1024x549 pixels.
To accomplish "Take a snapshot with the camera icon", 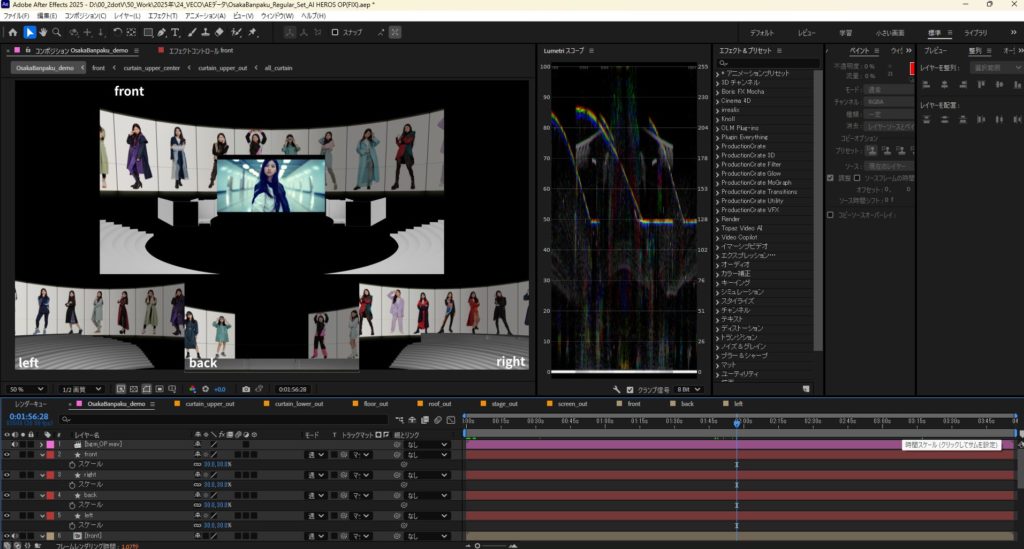I will coord(246,389).
